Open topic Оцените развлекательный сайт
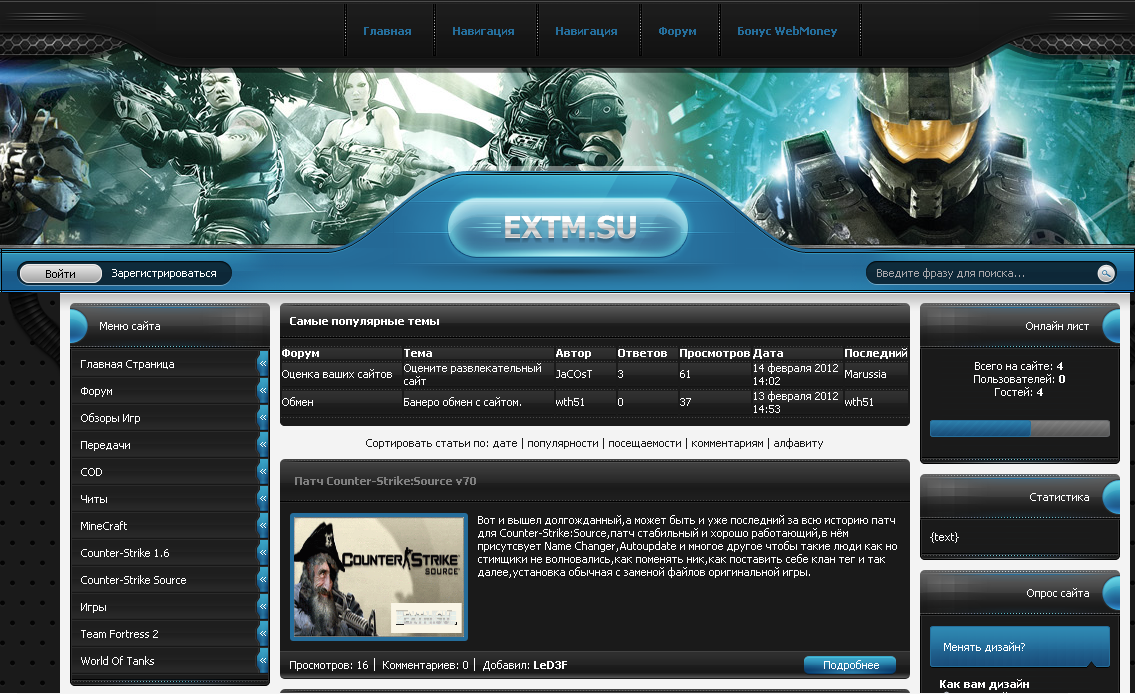 coord(472,375)
